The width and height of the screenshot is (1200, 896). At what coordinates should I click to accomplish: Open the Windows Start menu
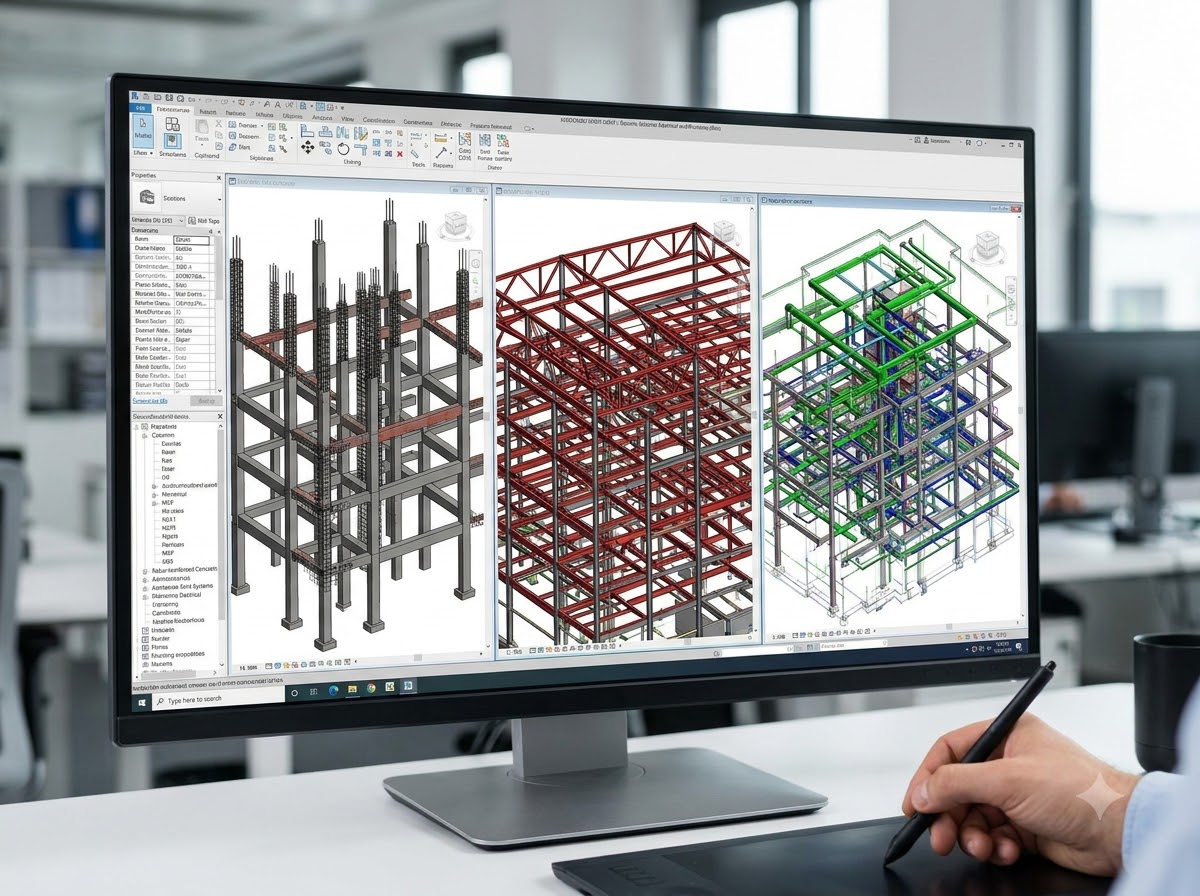click(142, 702)
